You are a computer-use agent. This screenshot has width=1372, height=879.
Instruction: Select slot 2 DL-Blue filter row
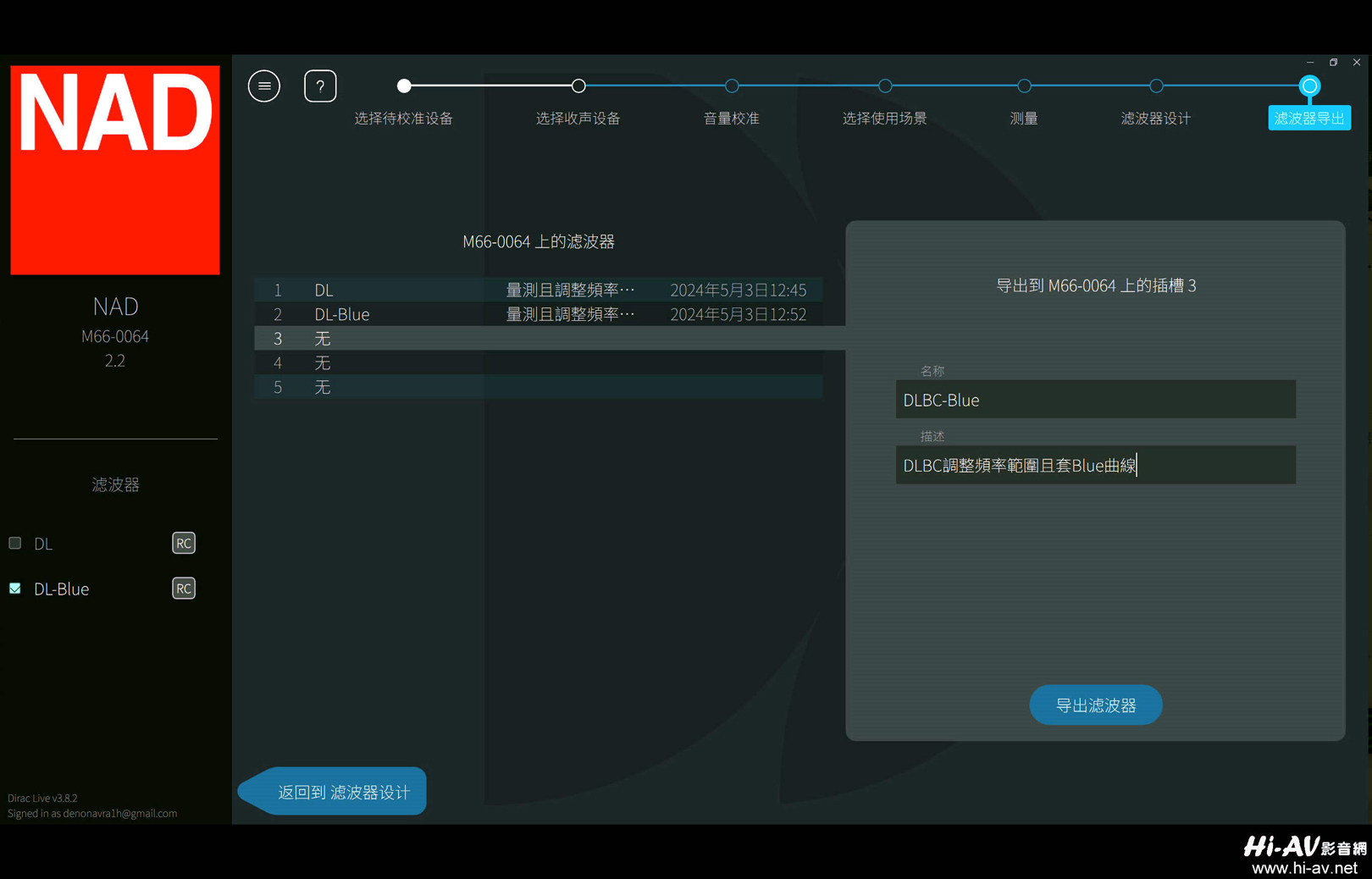click(539, 314)
